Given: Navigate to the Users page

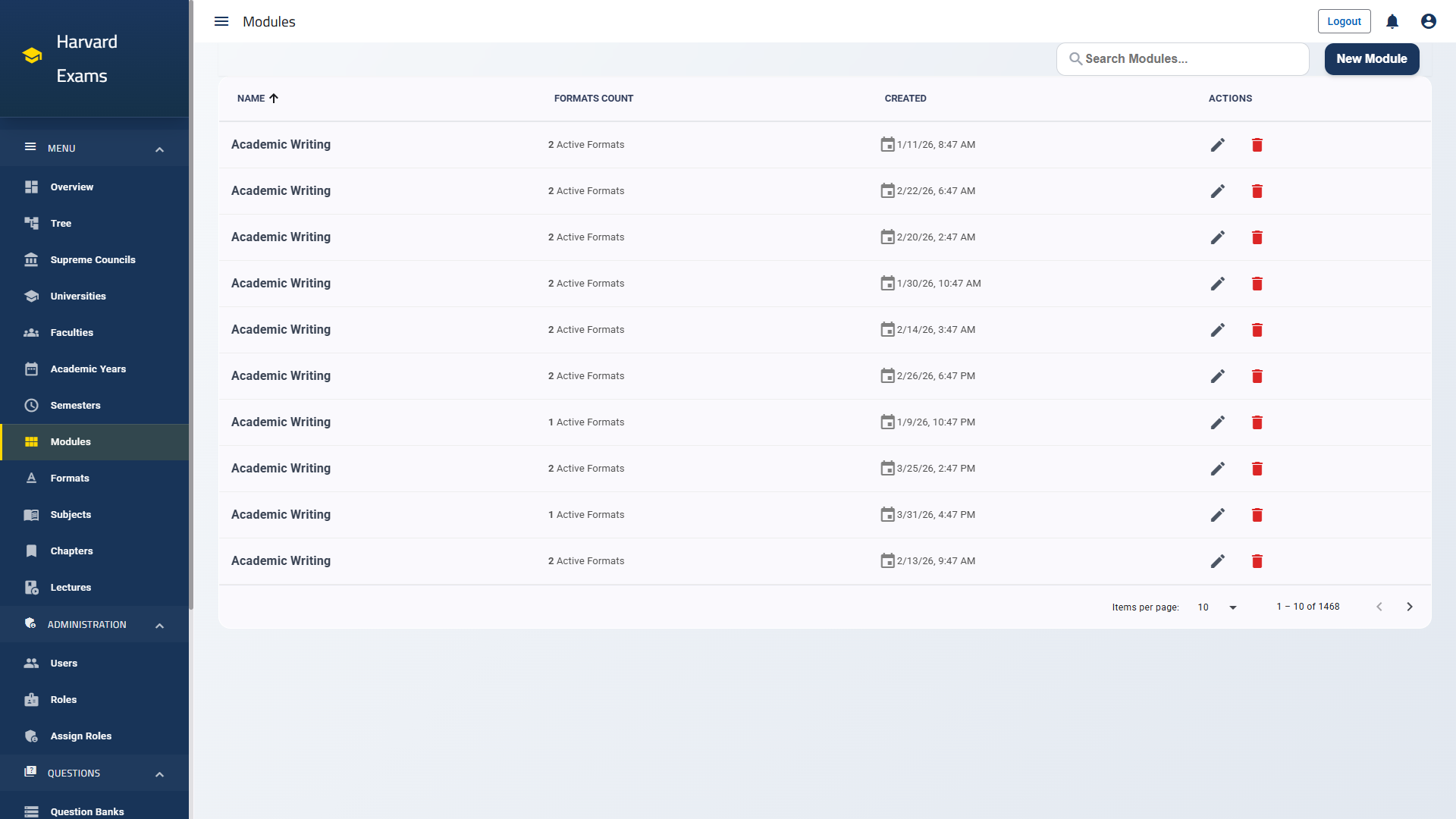Looking at the screenshot, I should click(63, 663).
